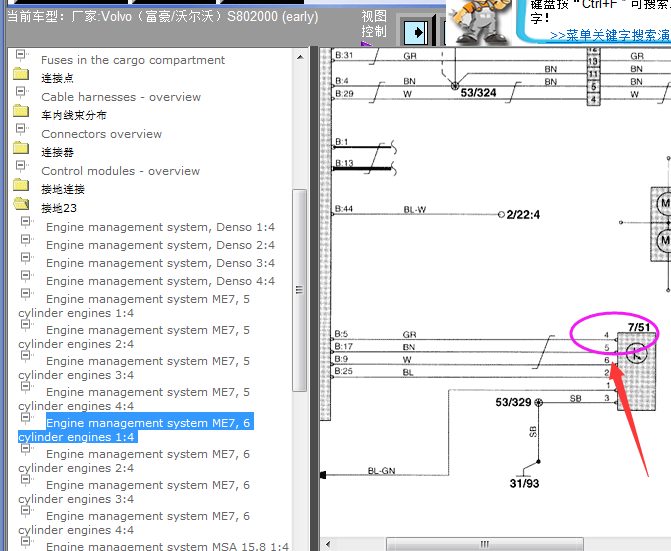Click splice label 53/329 in diagram
This screenshot has height=551, width=671.
pyautogui.click(x=513, y=403)
